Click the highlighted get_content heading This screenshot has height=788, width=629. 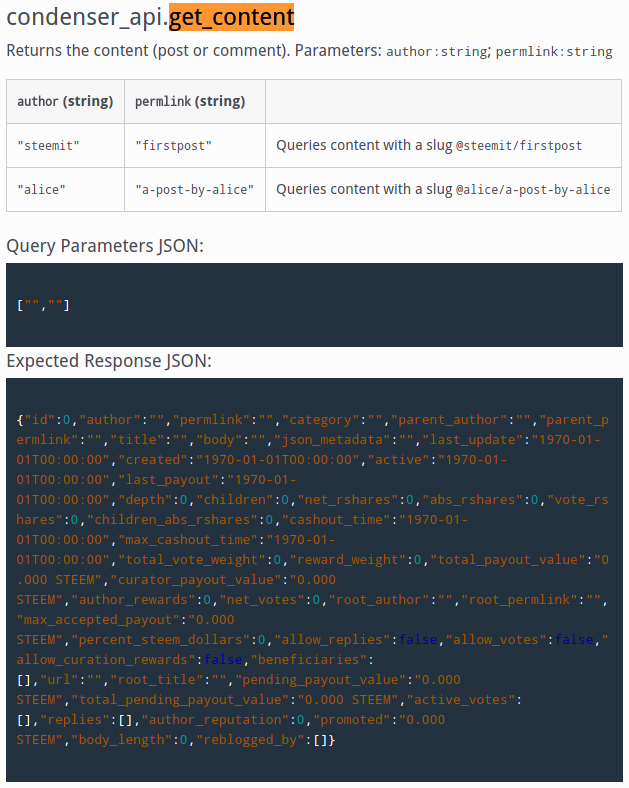pos(231,17)
